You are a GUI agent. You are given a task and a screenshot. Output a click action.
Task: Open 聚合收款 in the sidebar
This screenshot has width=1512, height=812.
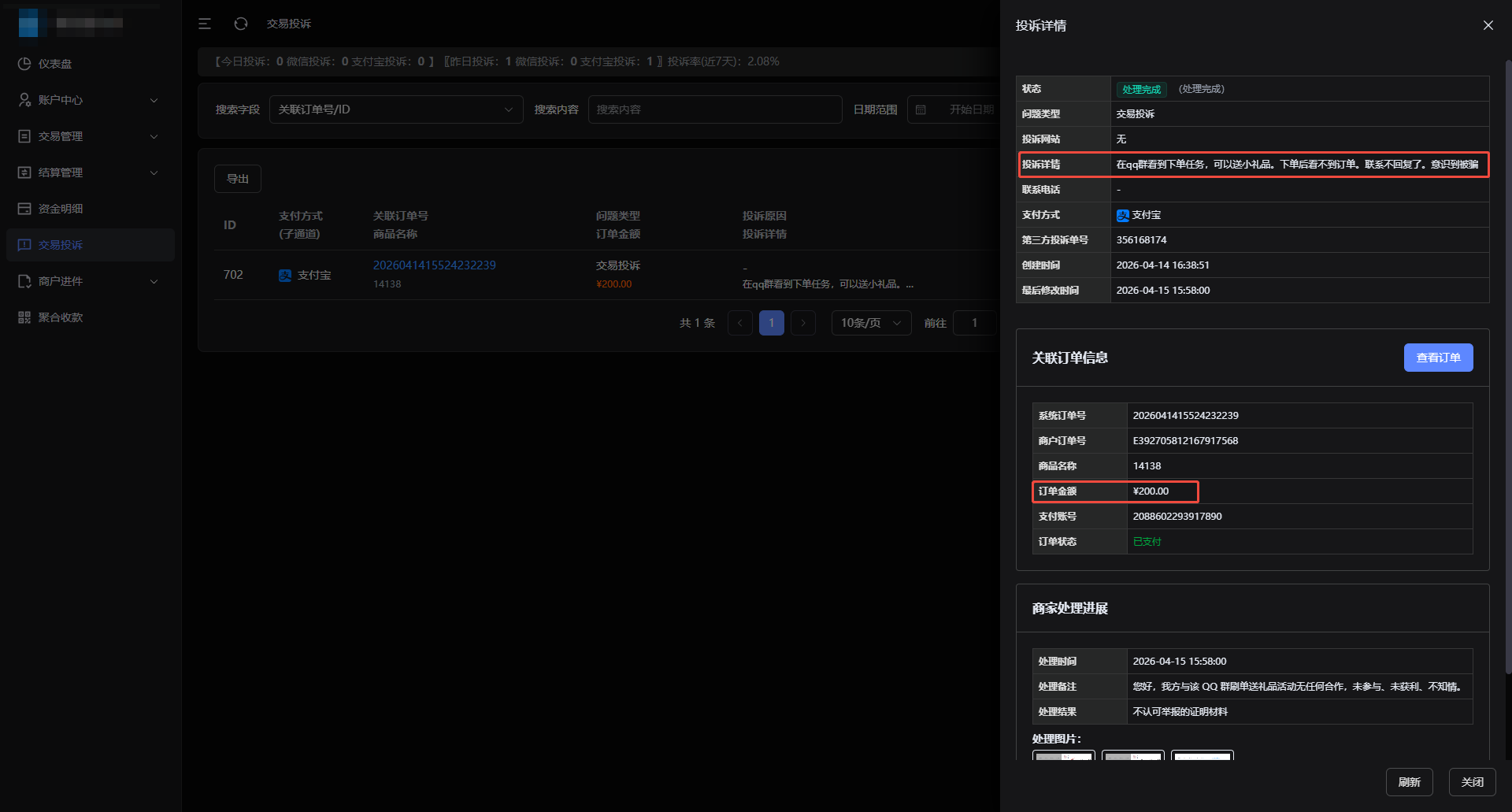pyautogui.click(x=61, y=317)
